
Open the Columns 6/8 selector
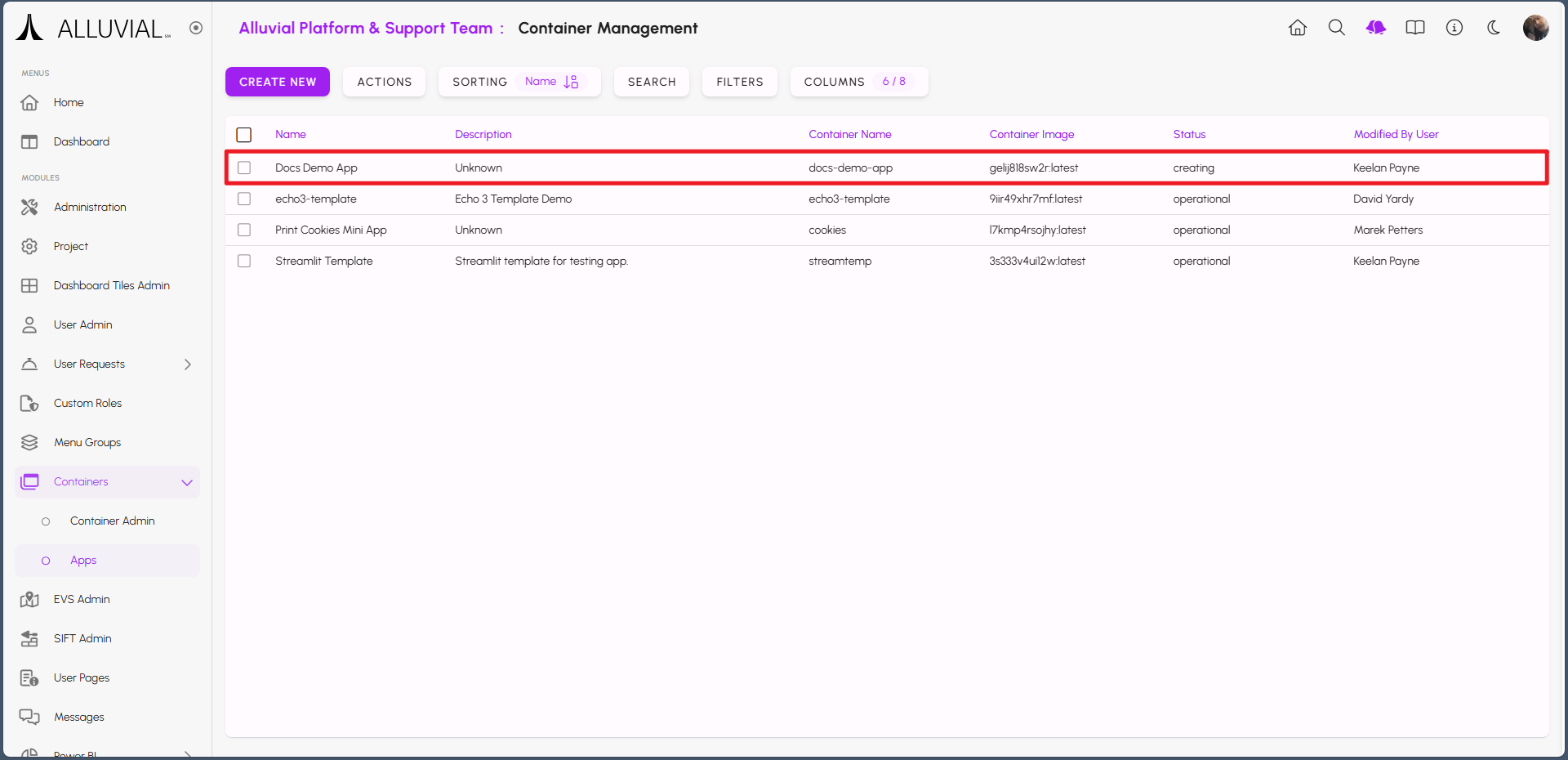point(858,82)
